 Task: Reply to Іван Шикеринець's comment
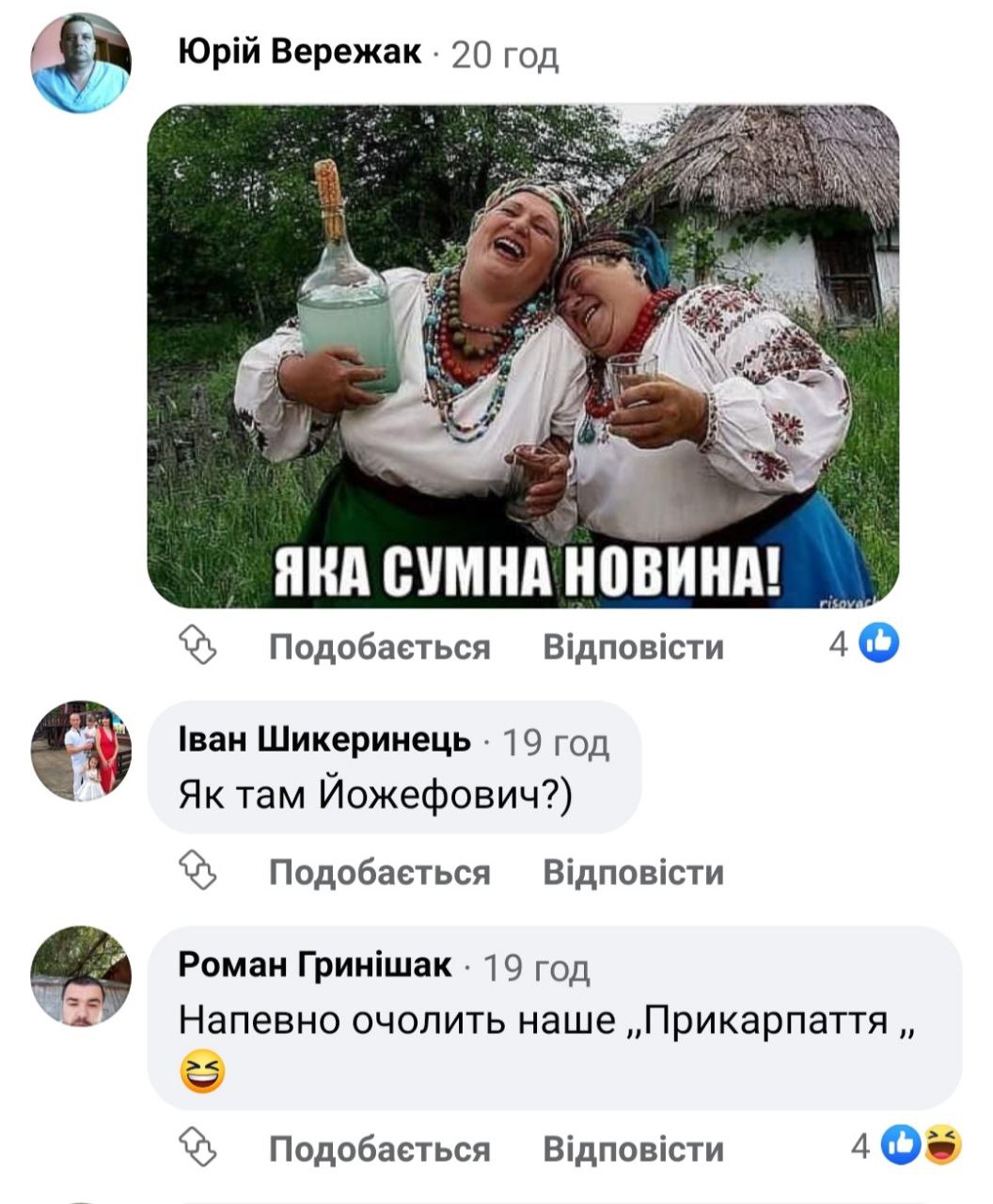(x=634, y=872)
